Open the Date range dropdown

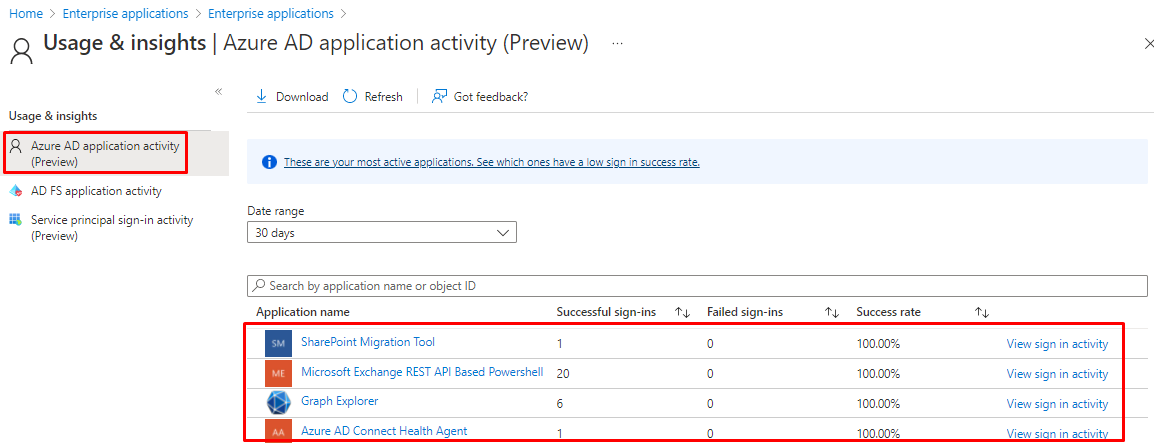tap(382, 233)
